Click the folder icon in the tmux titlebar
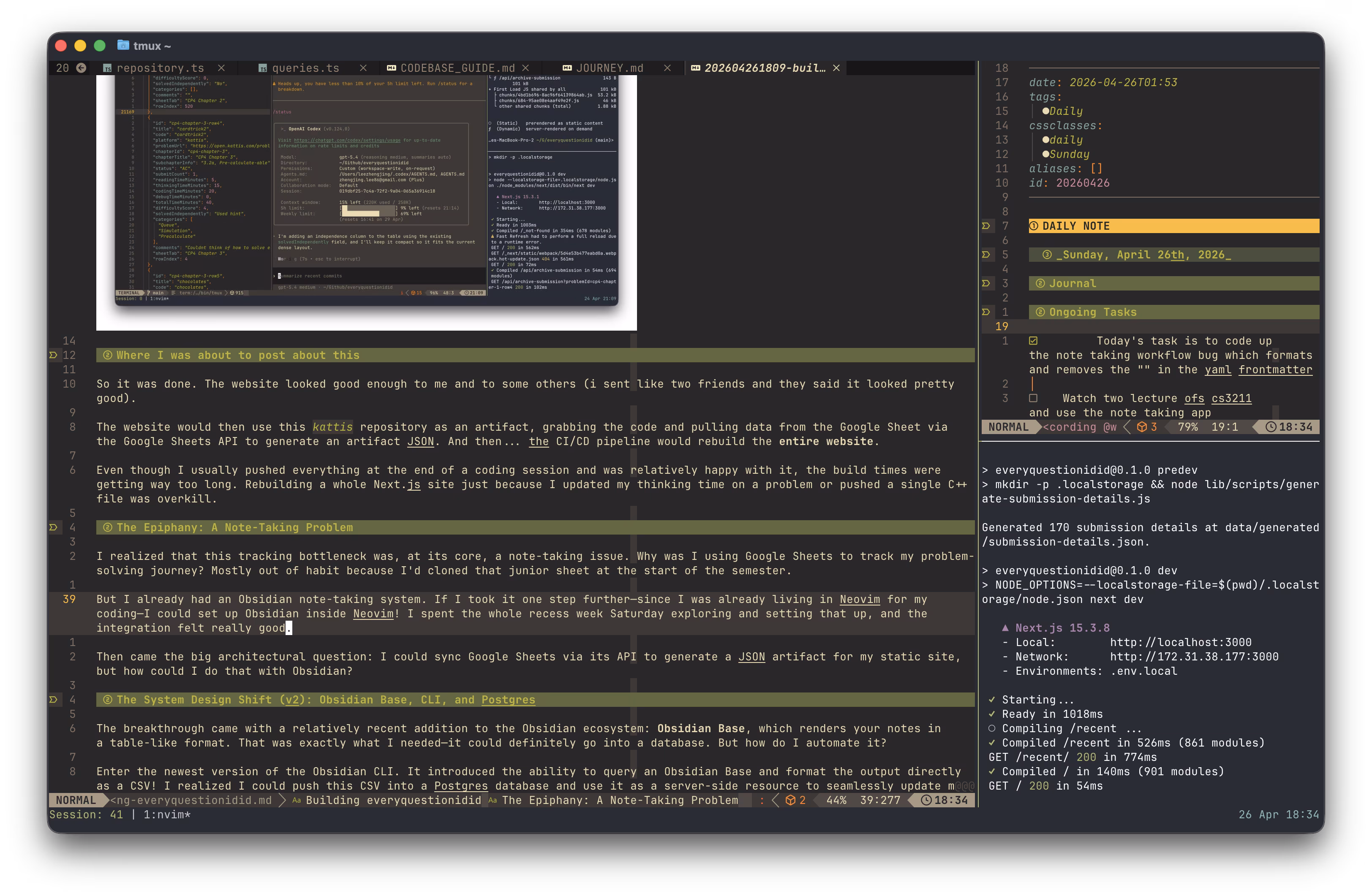Screen dimensions: 1372x896 (x=123, y=45)
